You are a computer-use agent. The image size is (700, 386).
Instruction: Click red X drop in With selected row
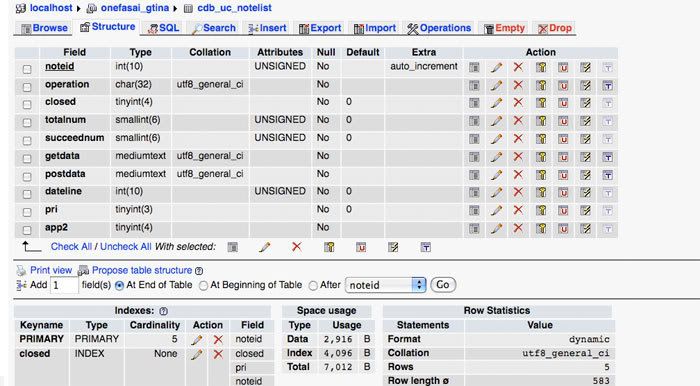click(x=296, y=247)
